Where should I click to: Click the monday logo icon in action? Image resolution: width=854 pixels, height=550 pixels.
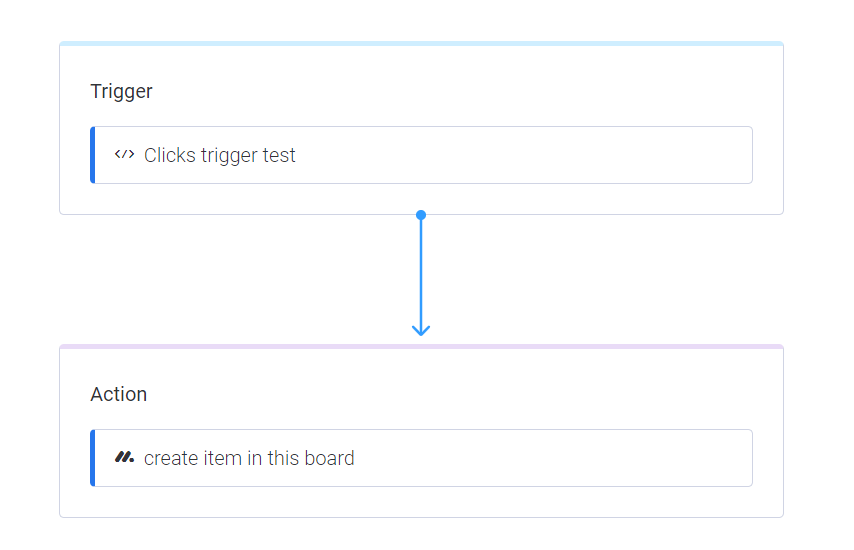(124, 457)
